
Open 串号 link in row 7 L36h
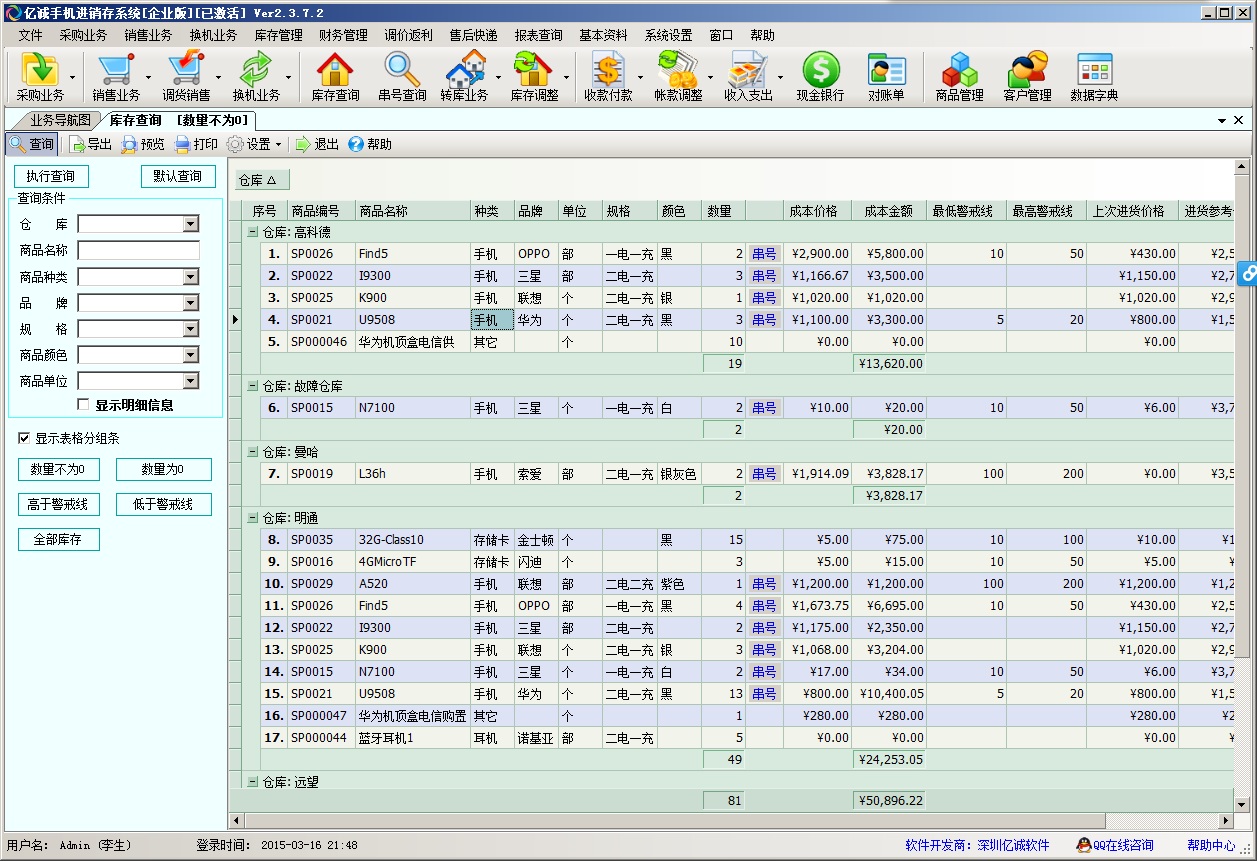tap(764, 474)
